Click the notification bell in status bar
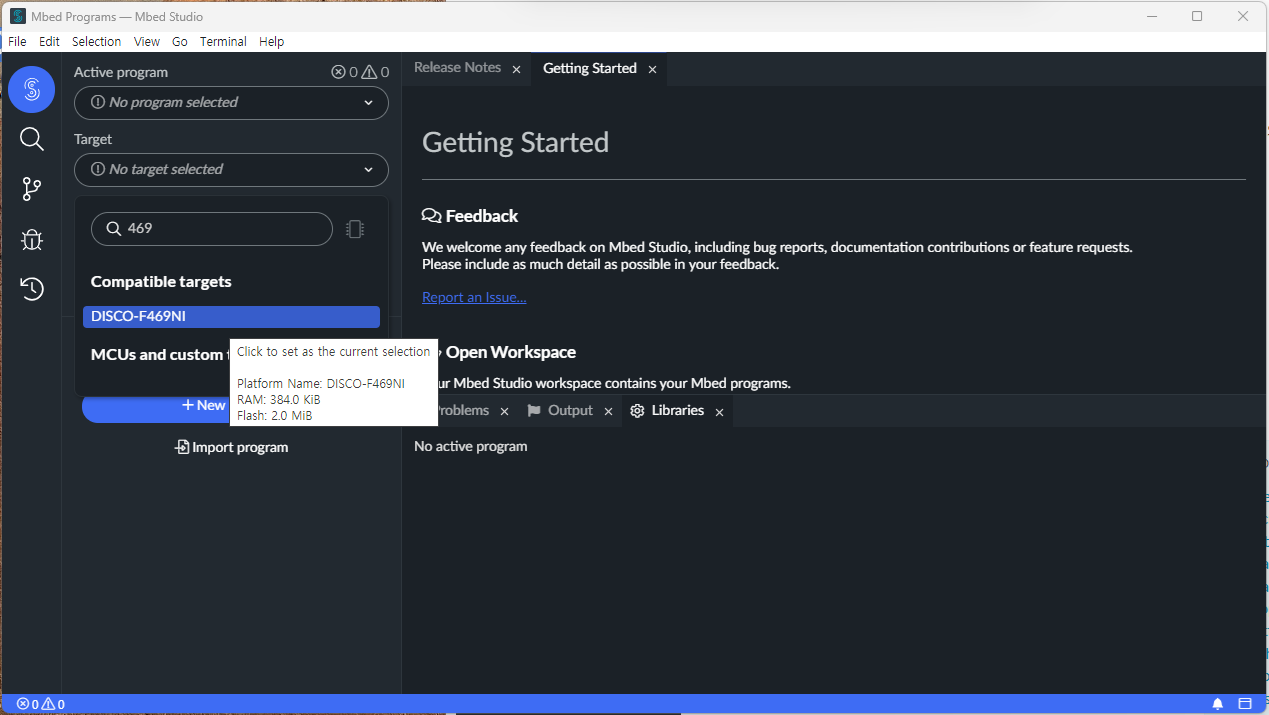 tap(1218, 704)
